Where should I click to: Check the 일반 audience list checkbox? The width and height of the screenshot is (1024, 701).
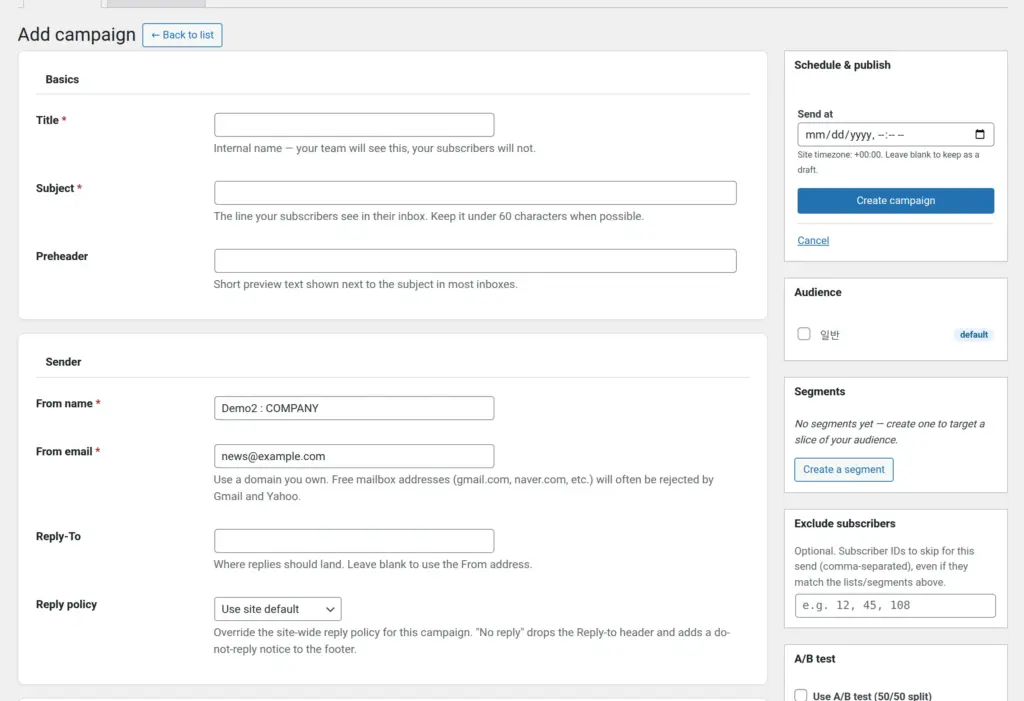pos(804,334)
